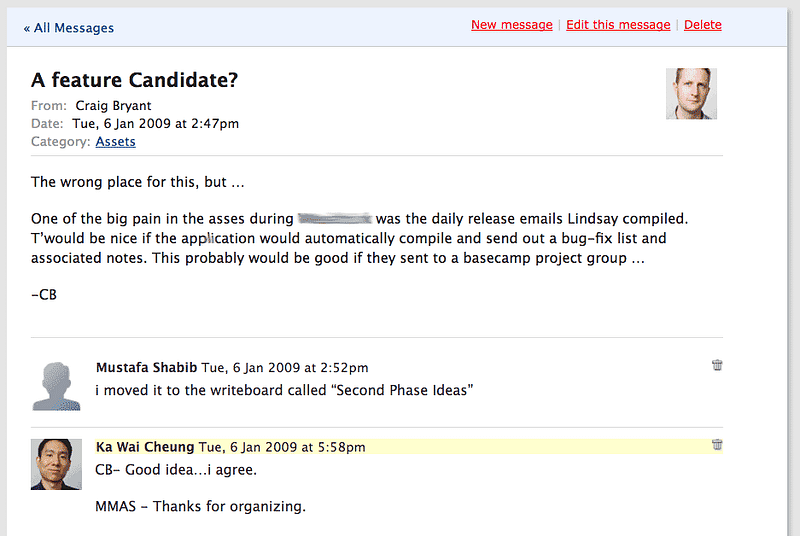
Task: Click Mustafa Shabib's silhouette avatar
Action: [56, 386]
